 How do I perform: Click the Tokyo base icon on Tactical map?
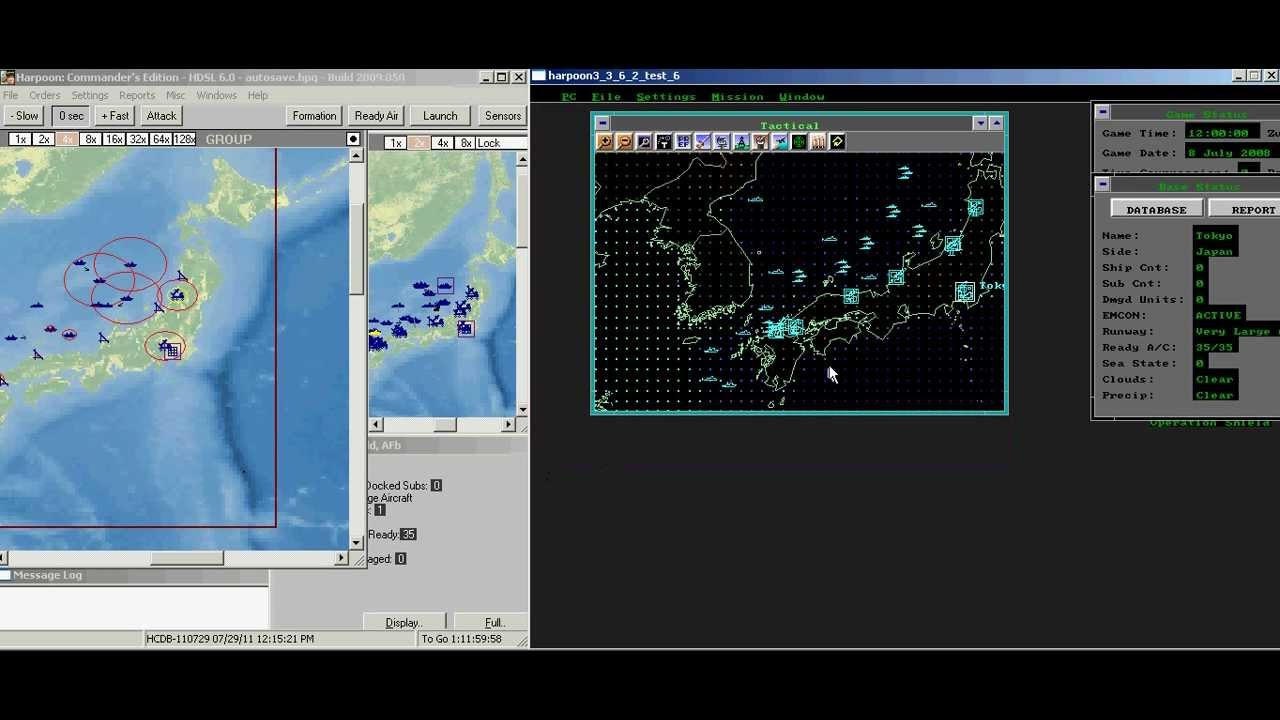point(964,292)
